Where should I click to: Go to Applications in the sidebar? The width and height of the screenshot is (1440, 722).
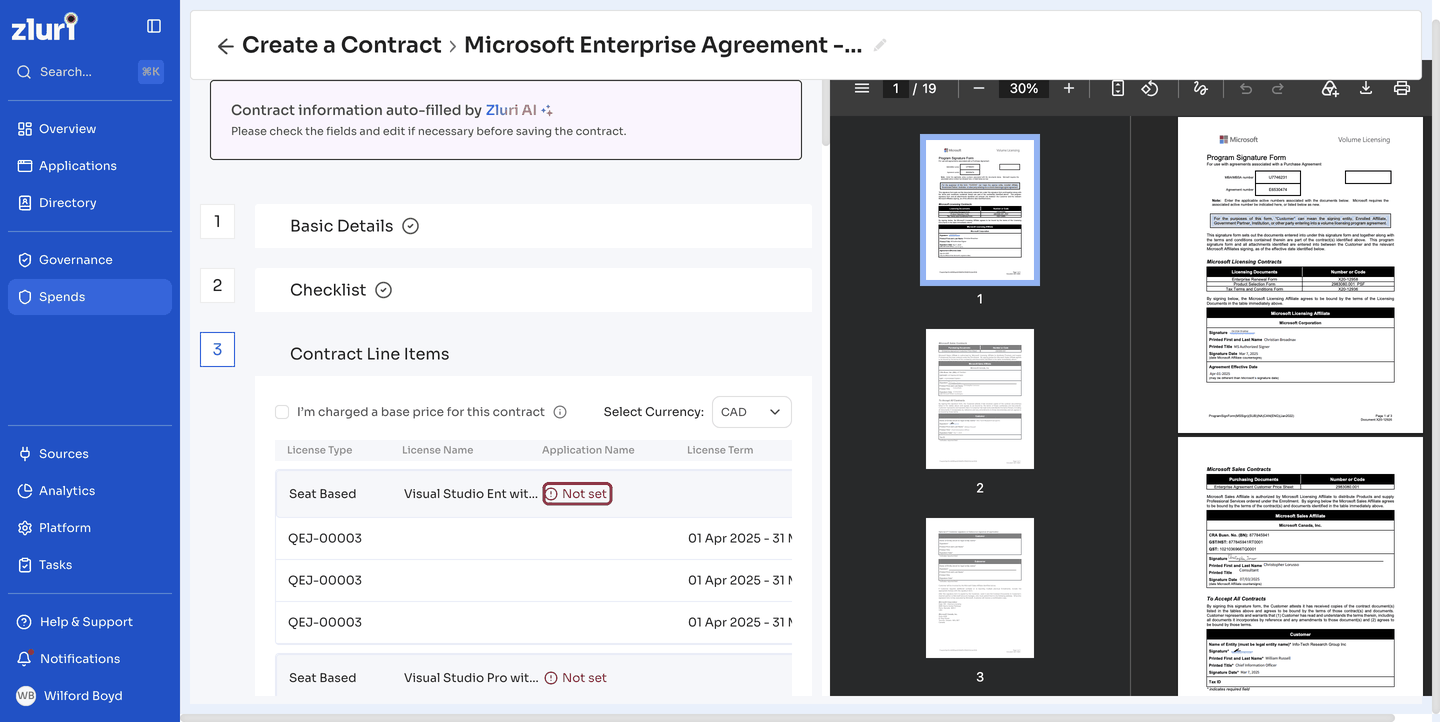[90, 166]
